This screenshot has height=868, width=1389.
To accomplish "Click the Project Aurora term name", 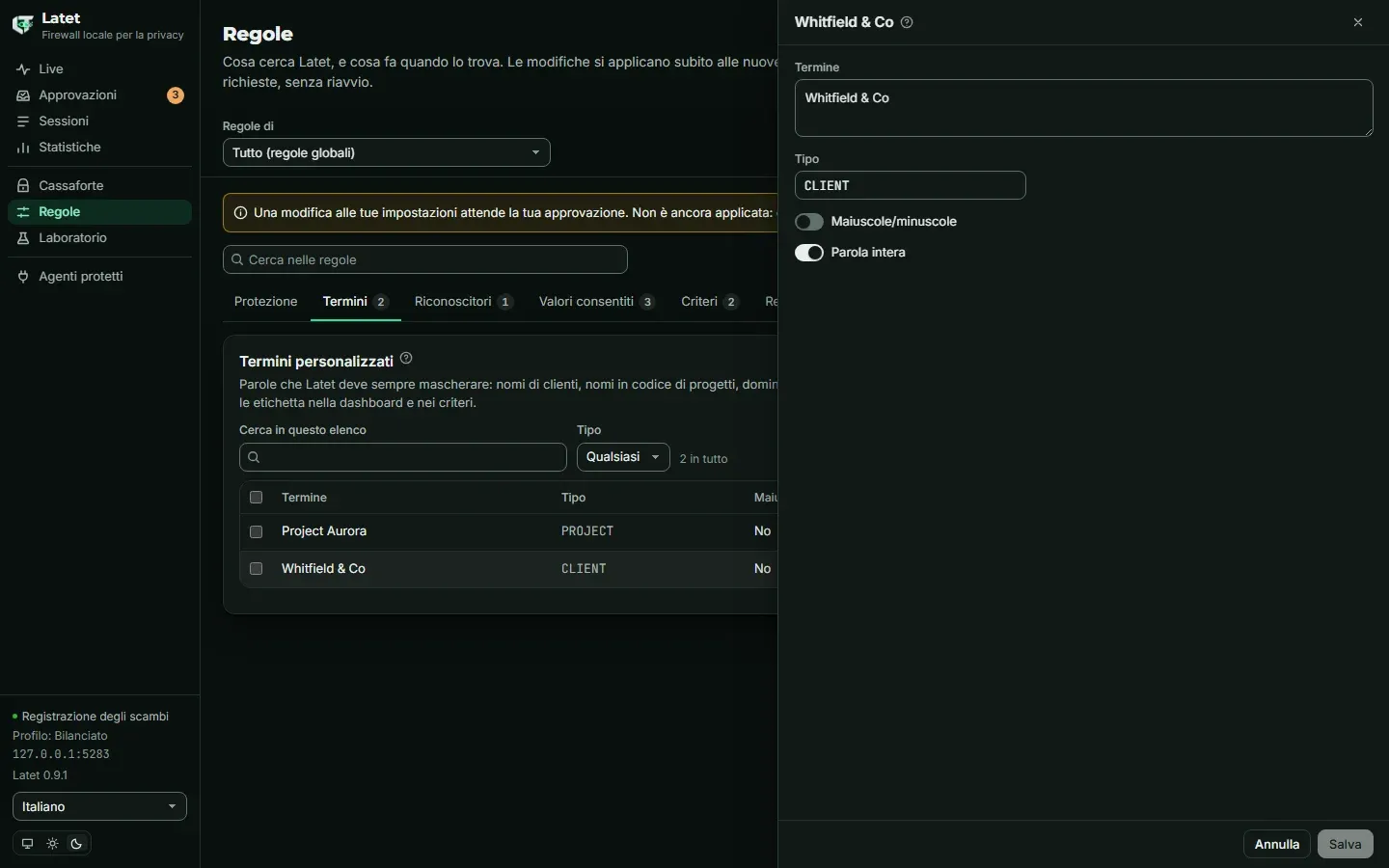I will (324, 531).
